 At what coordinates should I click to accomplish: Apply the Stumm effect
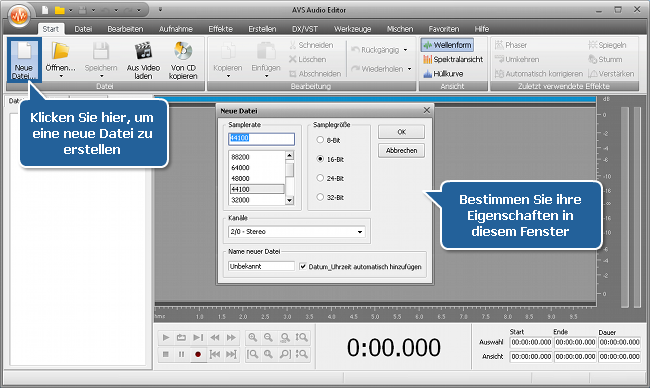coord(605,59)
